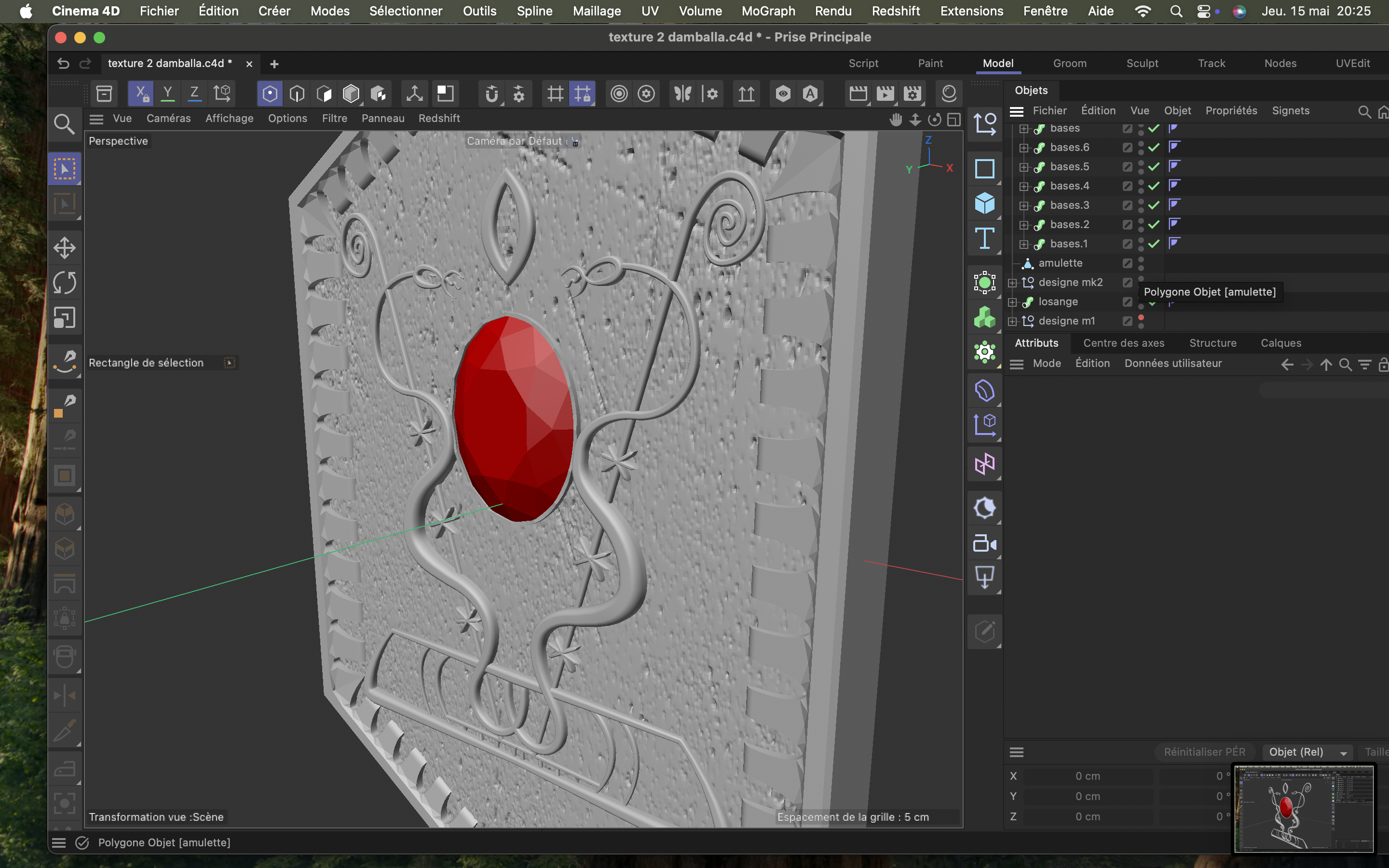Enable the Axis mode icon

pyautogui.click(x=414, y=93)
